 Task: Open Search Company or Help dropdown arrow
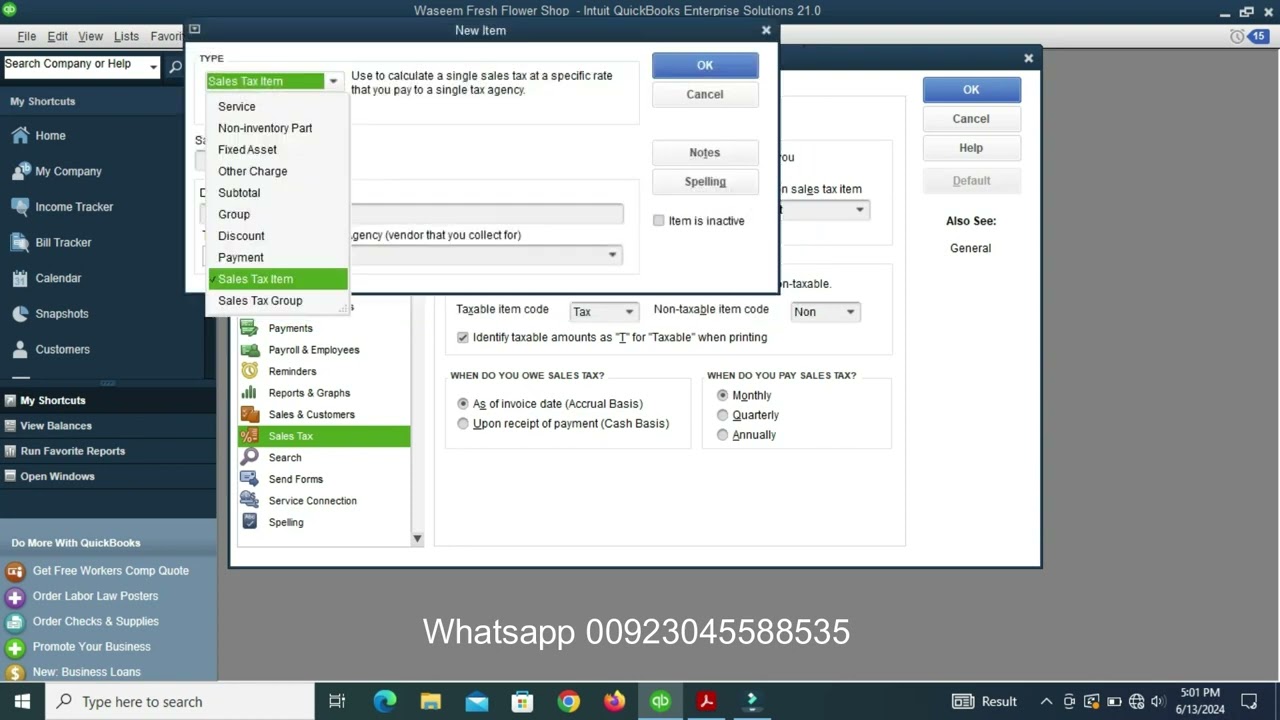[153, 67]
